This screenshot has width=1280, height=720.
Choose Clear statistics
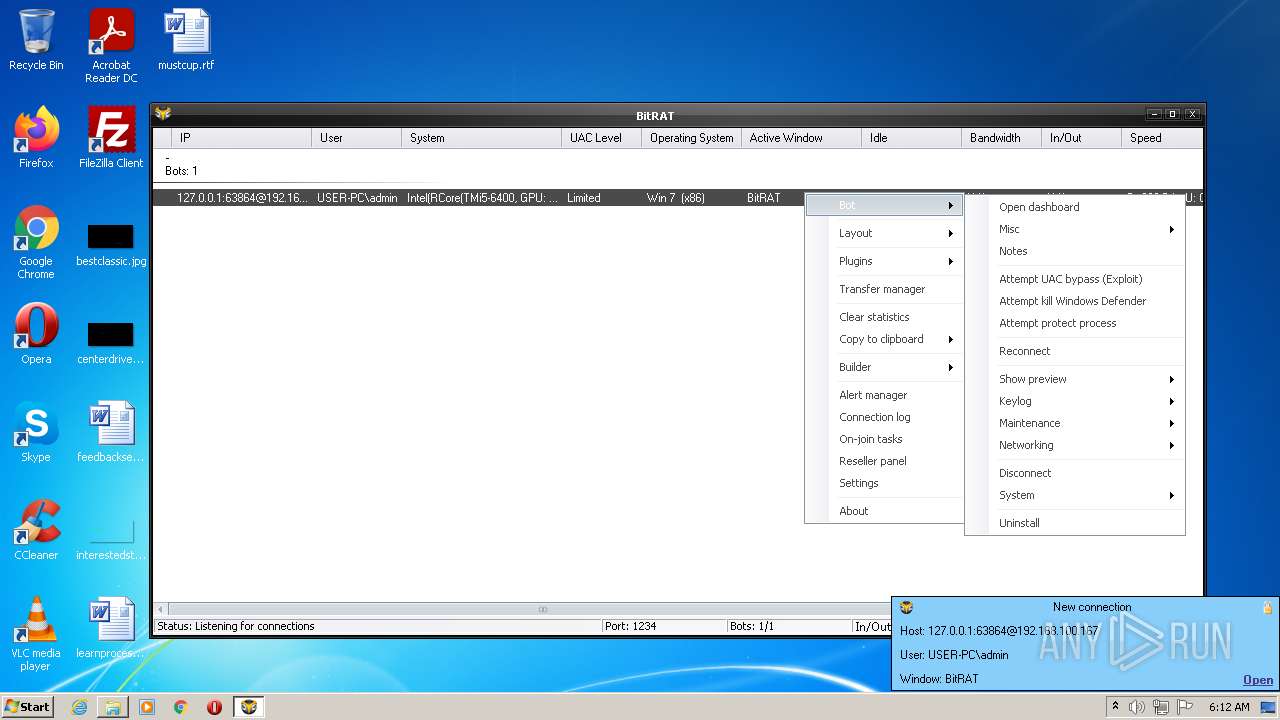click(884, 317)
